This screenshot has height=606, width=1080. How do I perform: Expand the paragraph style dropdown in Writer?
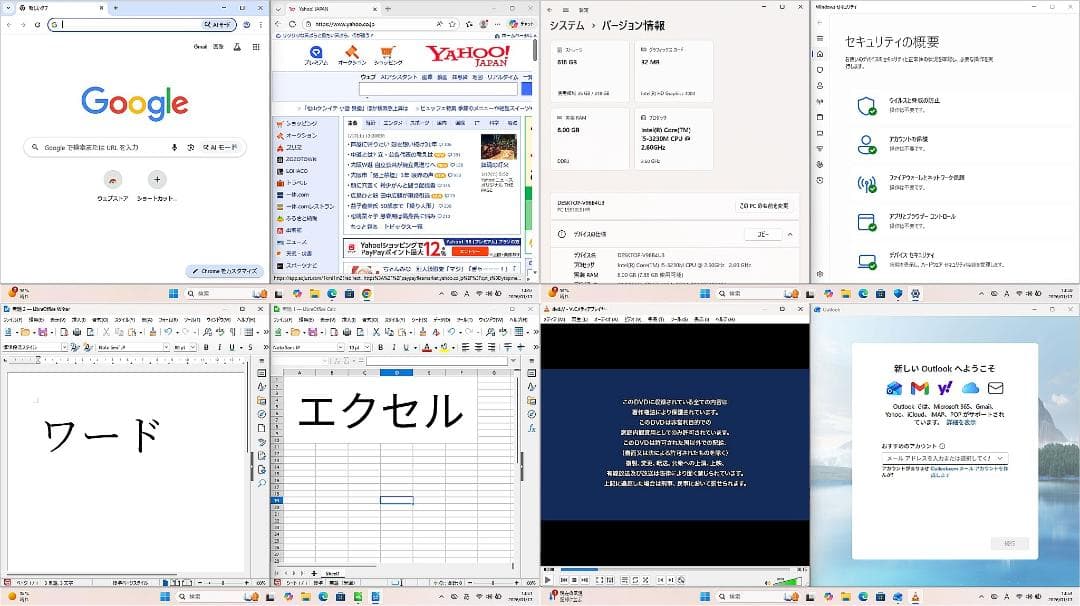pyautogui.click(x=65, y=347)
